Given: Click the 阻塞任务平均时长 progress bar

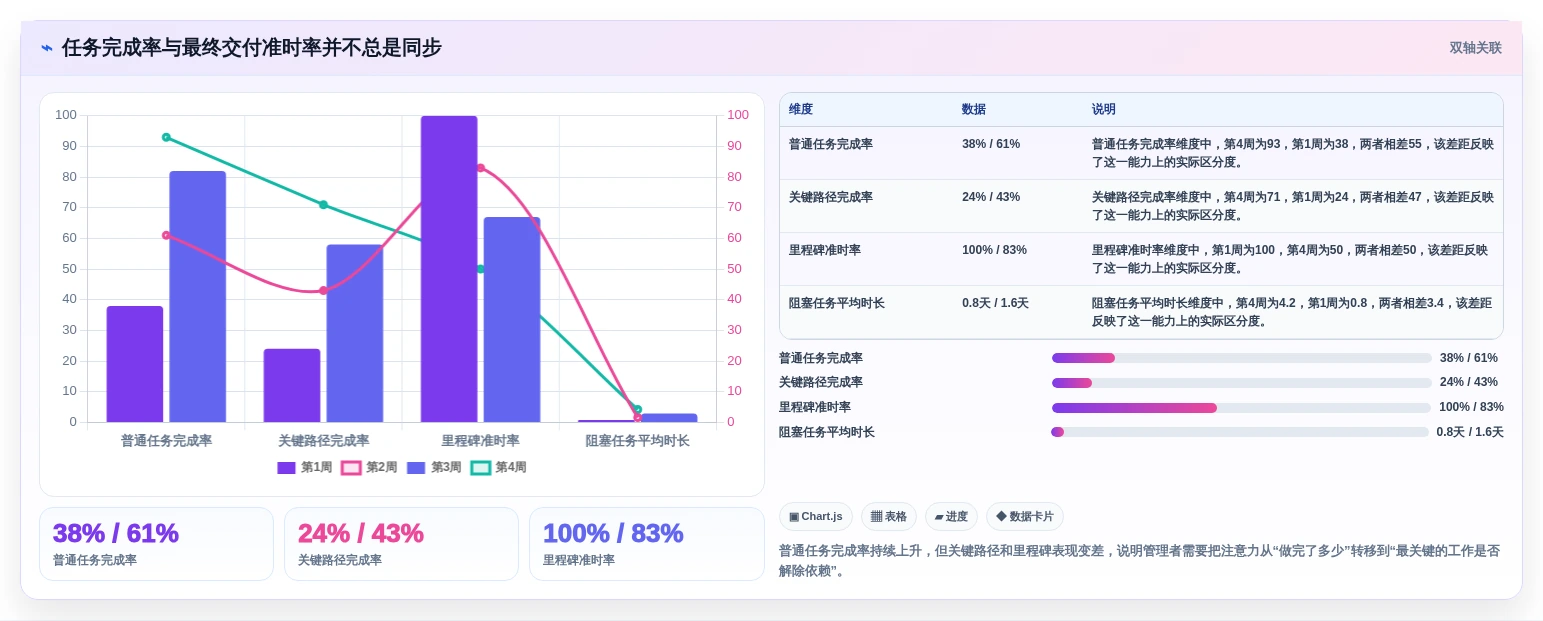Looking at the screenshot, I should click(x=1240, y=432).
